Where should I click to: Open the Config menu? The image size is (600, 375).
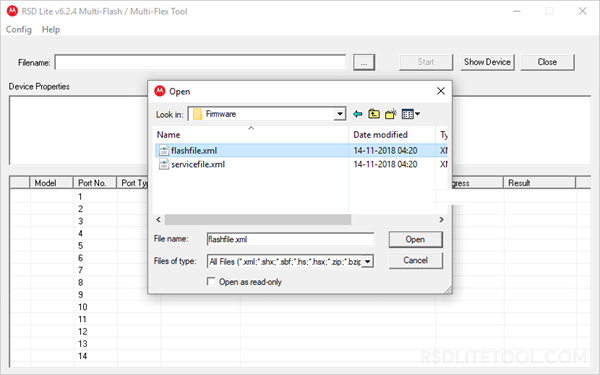click(19, 29)
